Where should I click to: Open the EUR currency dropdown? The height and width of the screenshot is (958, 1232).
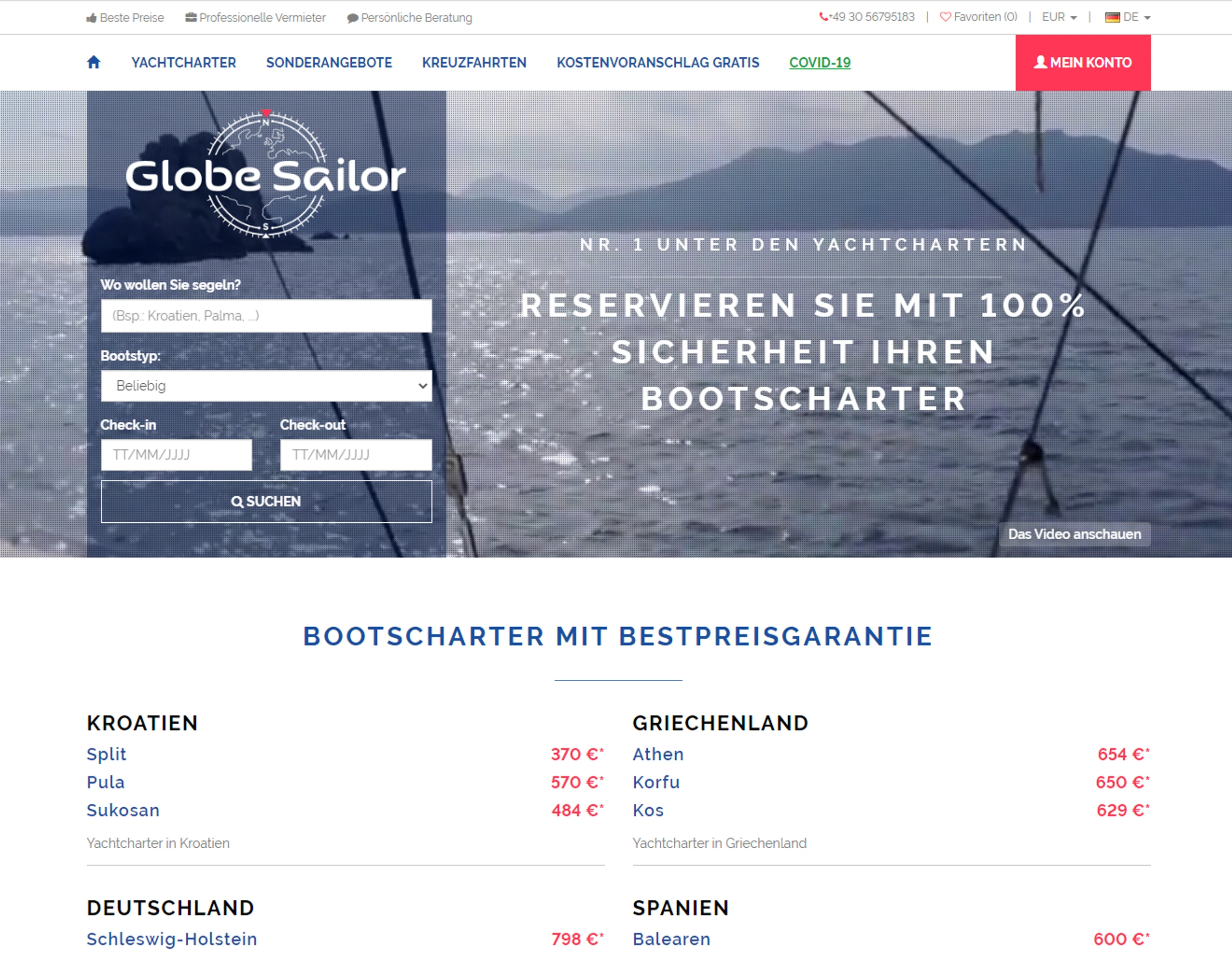coord(1058,17)
